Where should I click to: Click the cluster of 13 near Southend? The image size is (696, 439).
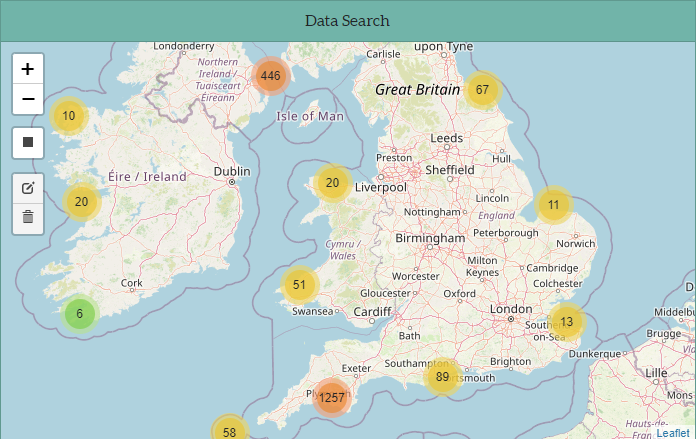(x=566, y=321)
